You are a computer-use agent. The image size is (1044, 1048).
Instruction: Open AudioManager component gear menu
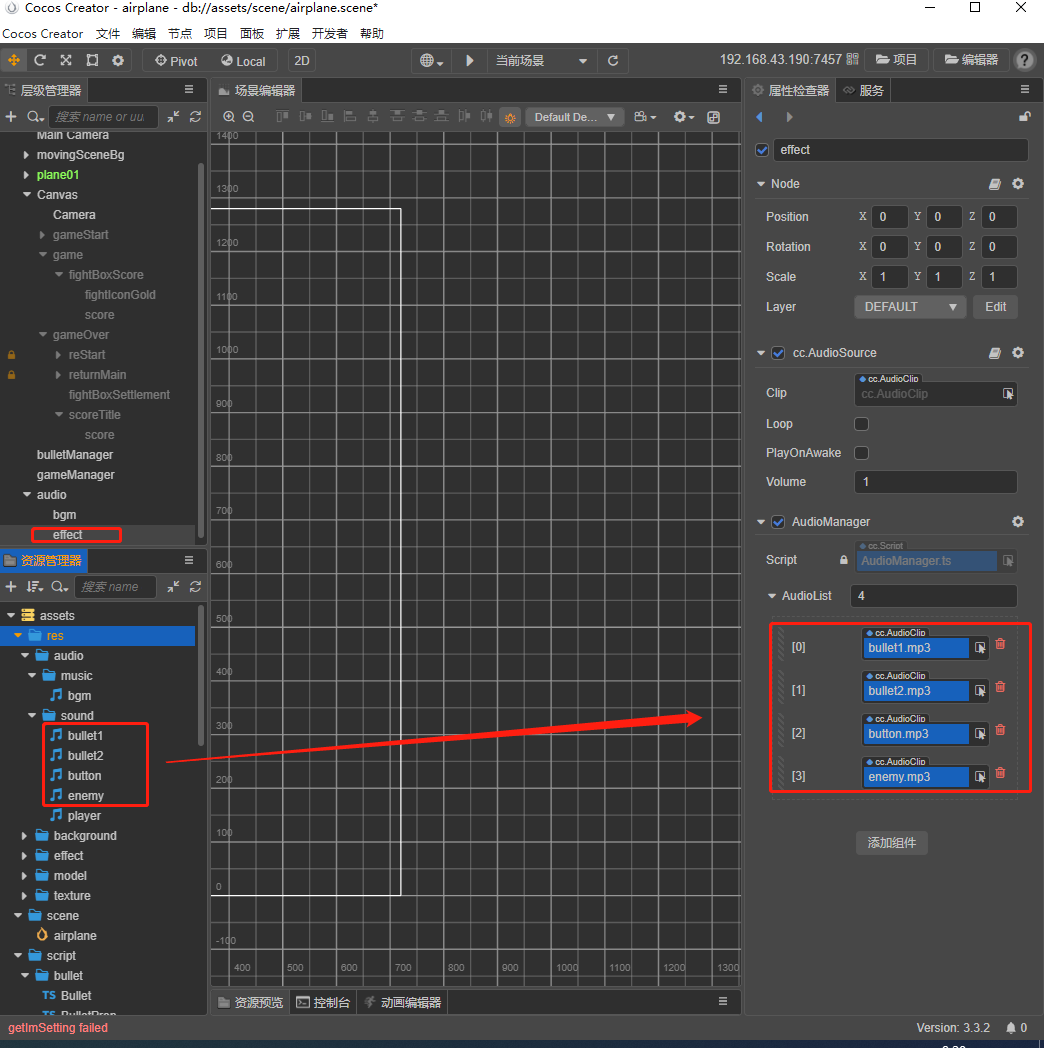click(x=1018, y=521)
